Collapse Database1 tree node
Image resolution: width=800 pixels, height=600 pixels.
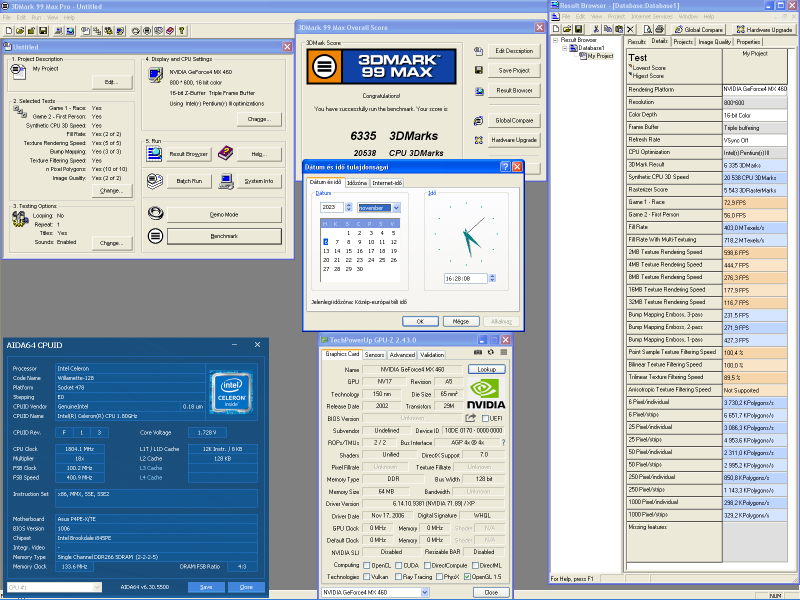coord(565,48)
